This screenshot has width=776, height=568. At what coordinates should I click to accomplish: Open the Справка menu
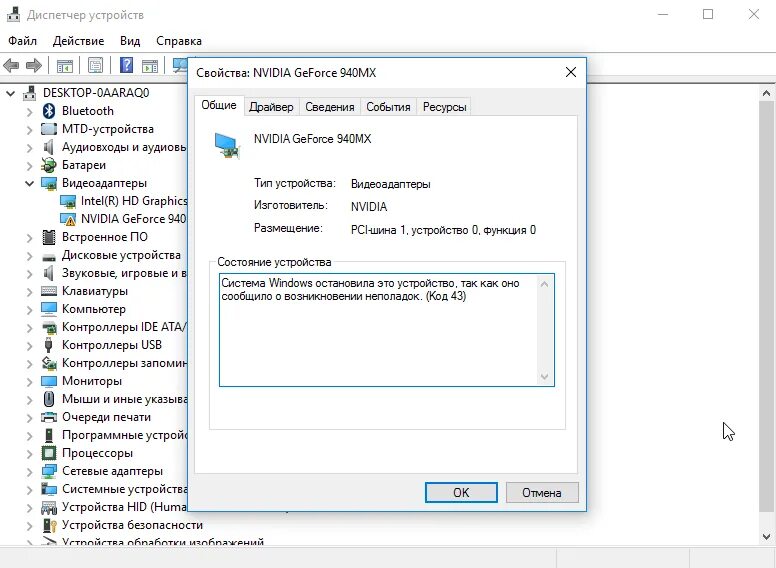point(179,41)
